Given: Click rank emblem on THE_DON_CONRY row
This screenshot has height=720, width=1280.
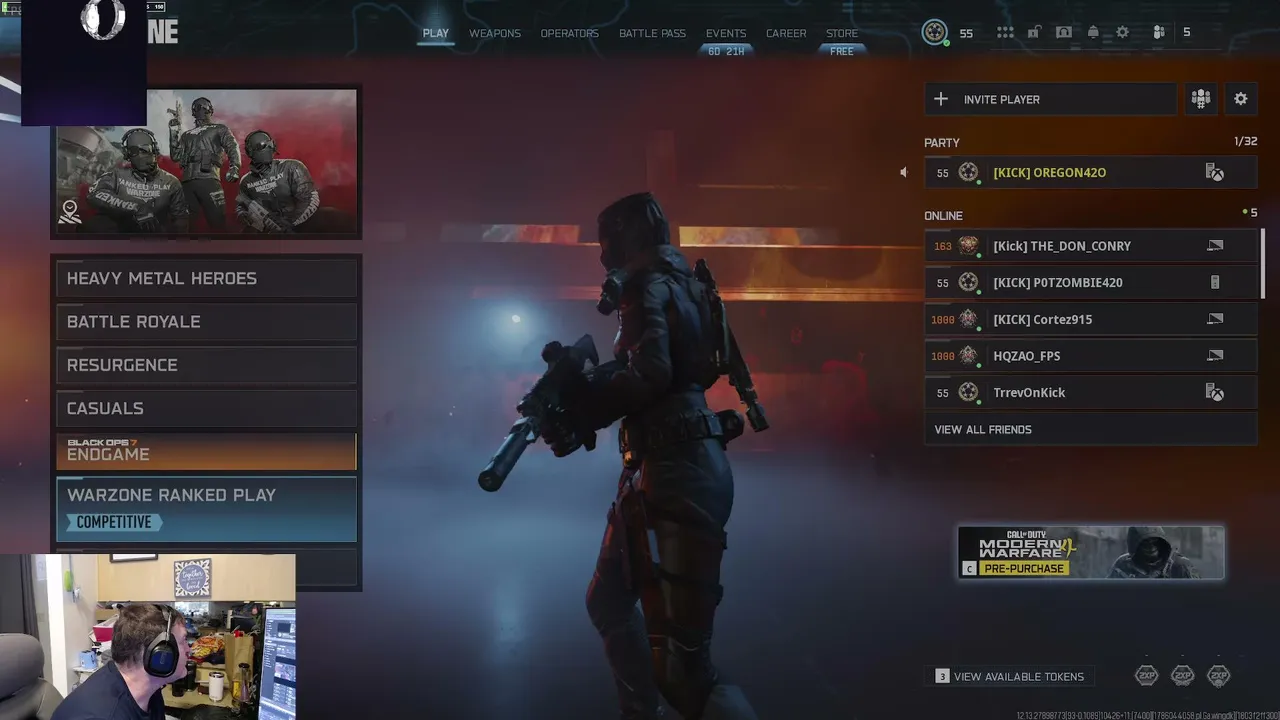Looking at the screenshot, I should pos(968,245).
